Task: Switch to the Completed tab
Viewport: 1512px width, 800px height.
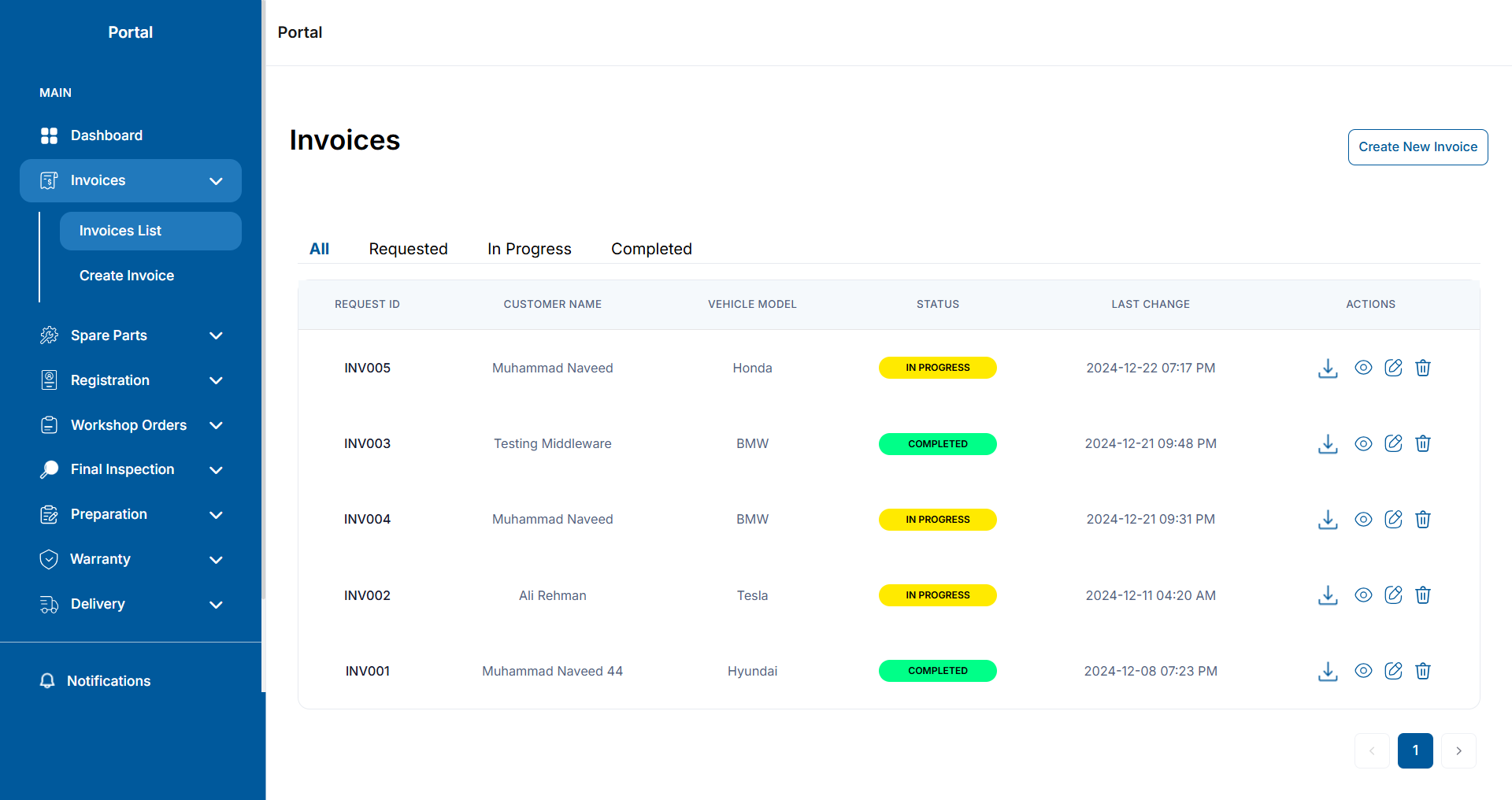Action: 651,249
